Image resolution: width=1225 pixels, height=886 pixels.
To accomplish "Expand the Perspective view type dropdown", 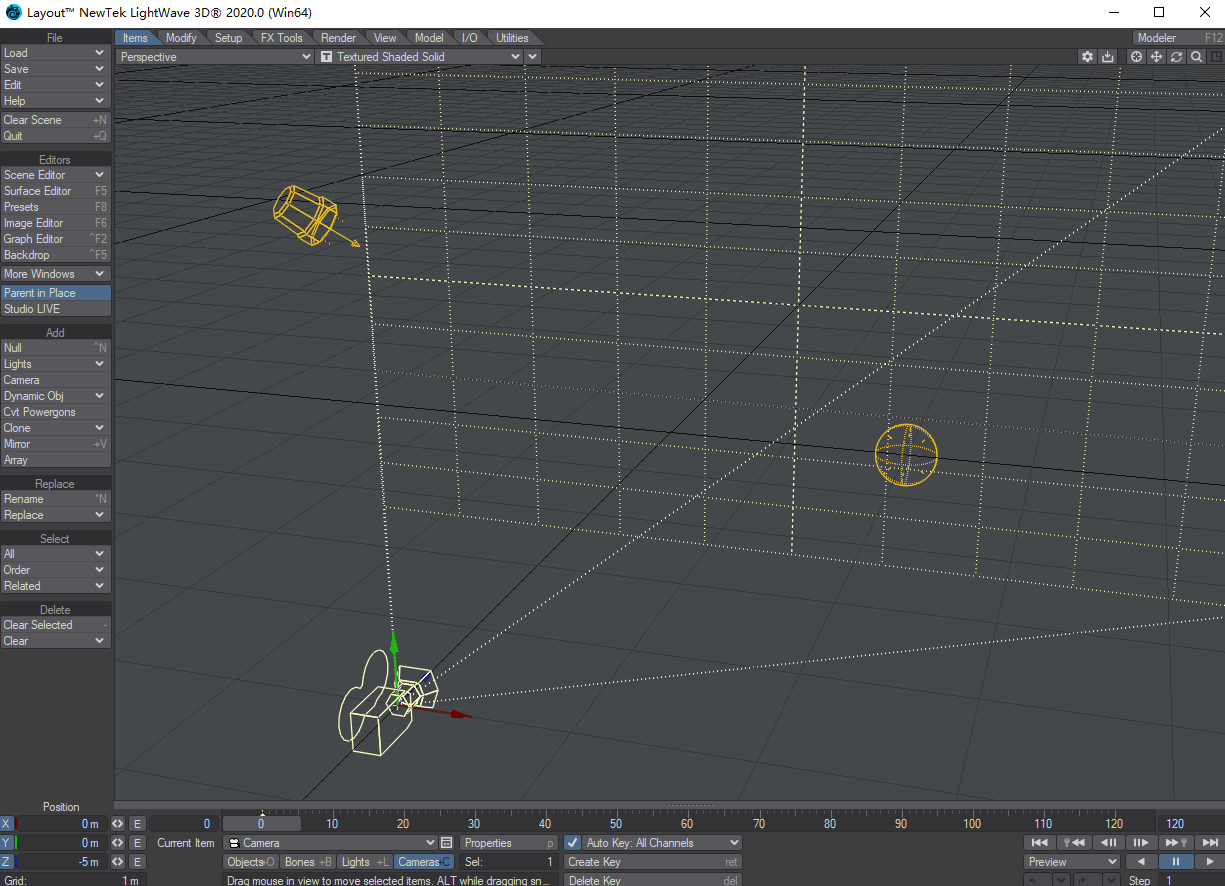I will 215,57.
